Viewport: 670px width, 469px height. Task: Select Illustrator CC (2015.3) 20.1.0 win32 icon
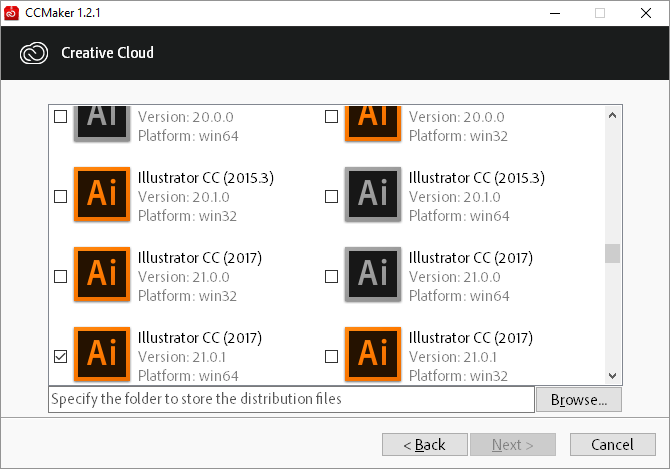pyautogui.click(x=102, y=194)
